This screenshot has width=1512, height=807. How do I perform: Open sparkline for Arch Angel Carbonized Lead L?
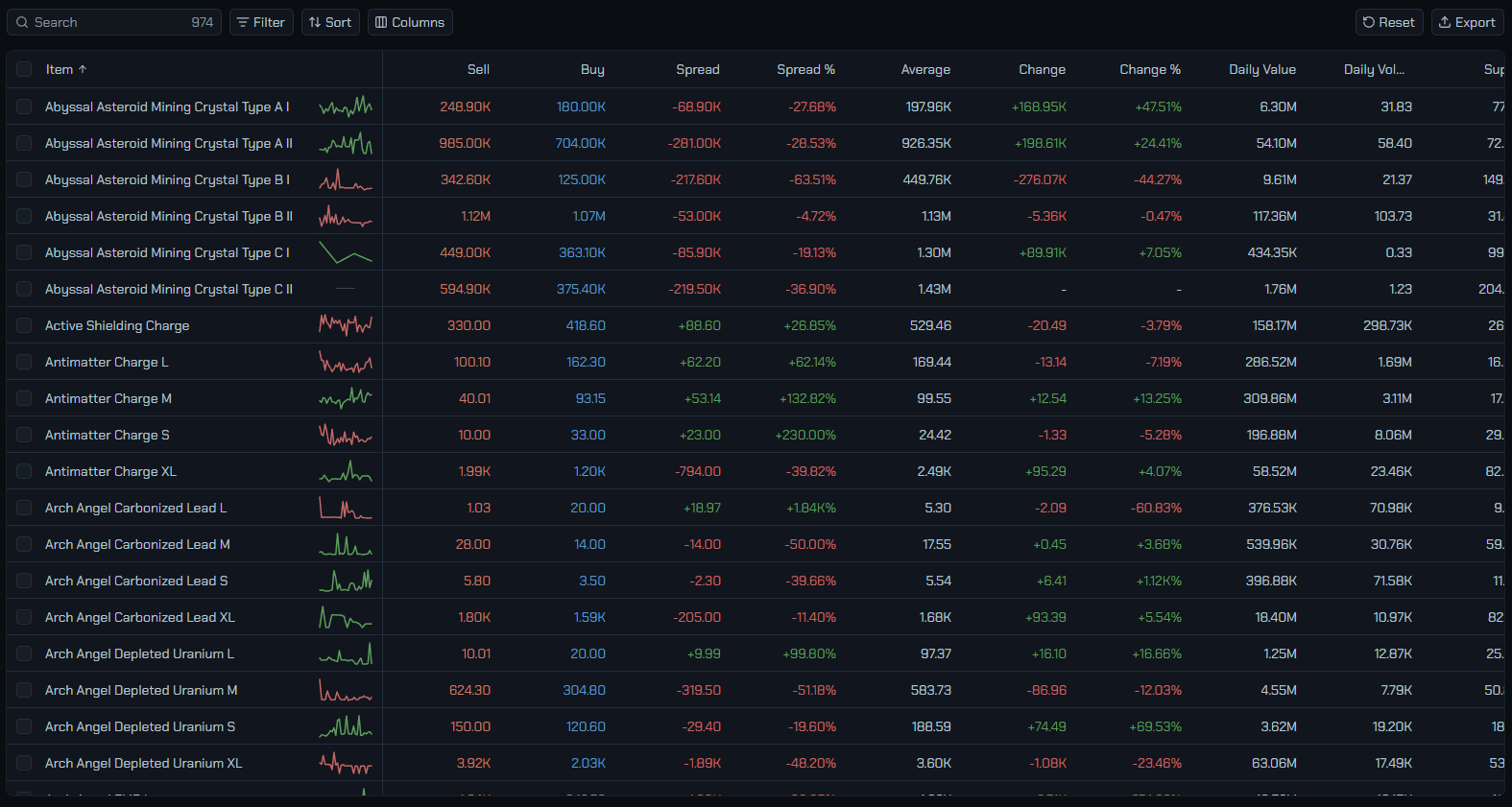click(346, 508)
